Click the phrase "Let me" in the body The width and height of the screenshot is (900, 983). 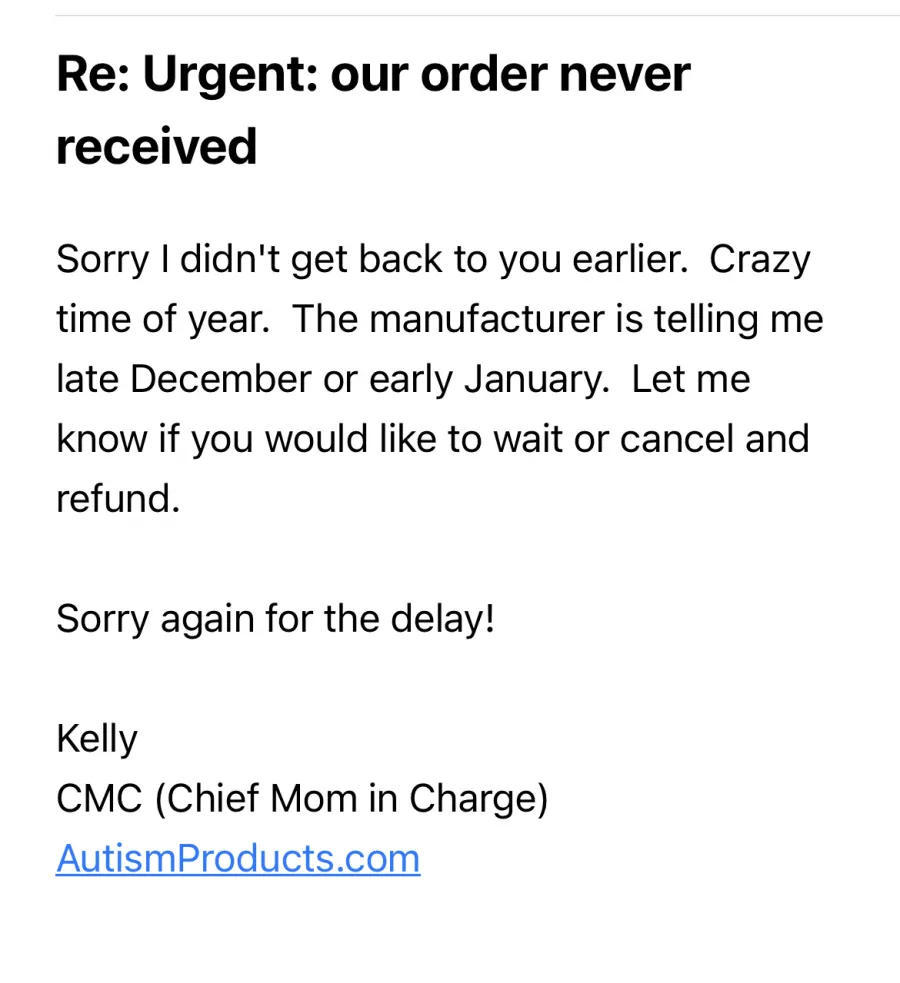pos(691,380)
